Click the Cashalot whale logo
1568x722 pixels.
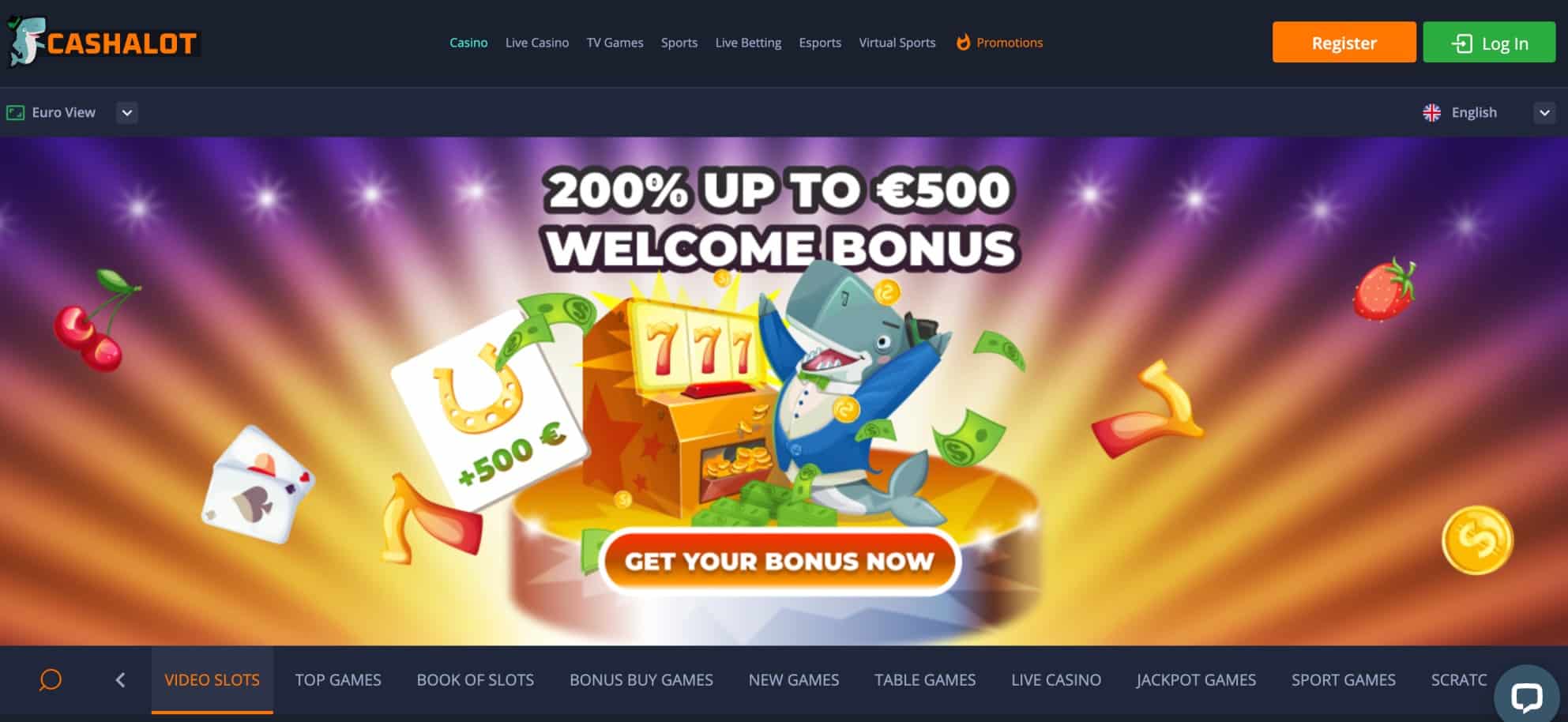pyautogui.click(x=103, y=42)
